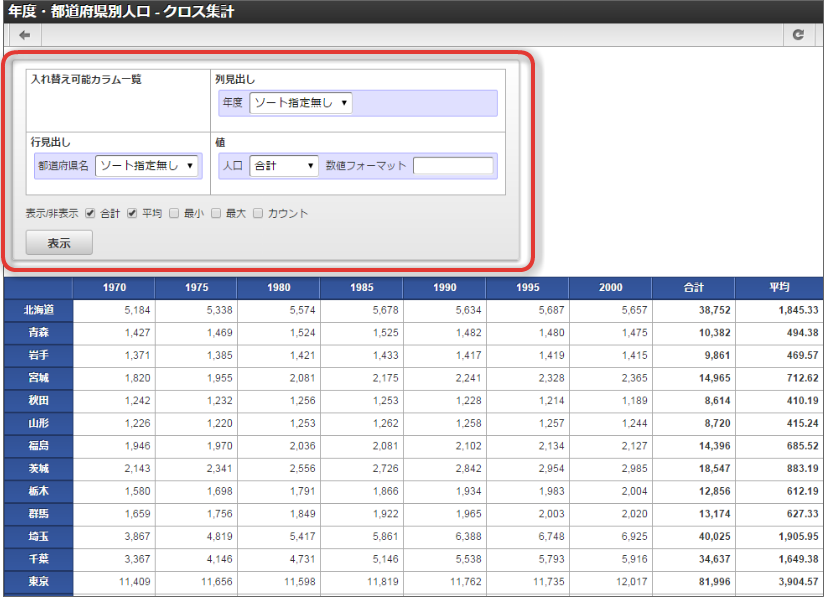
Task: Click the 1970 column header
Action: coord(114,287)
